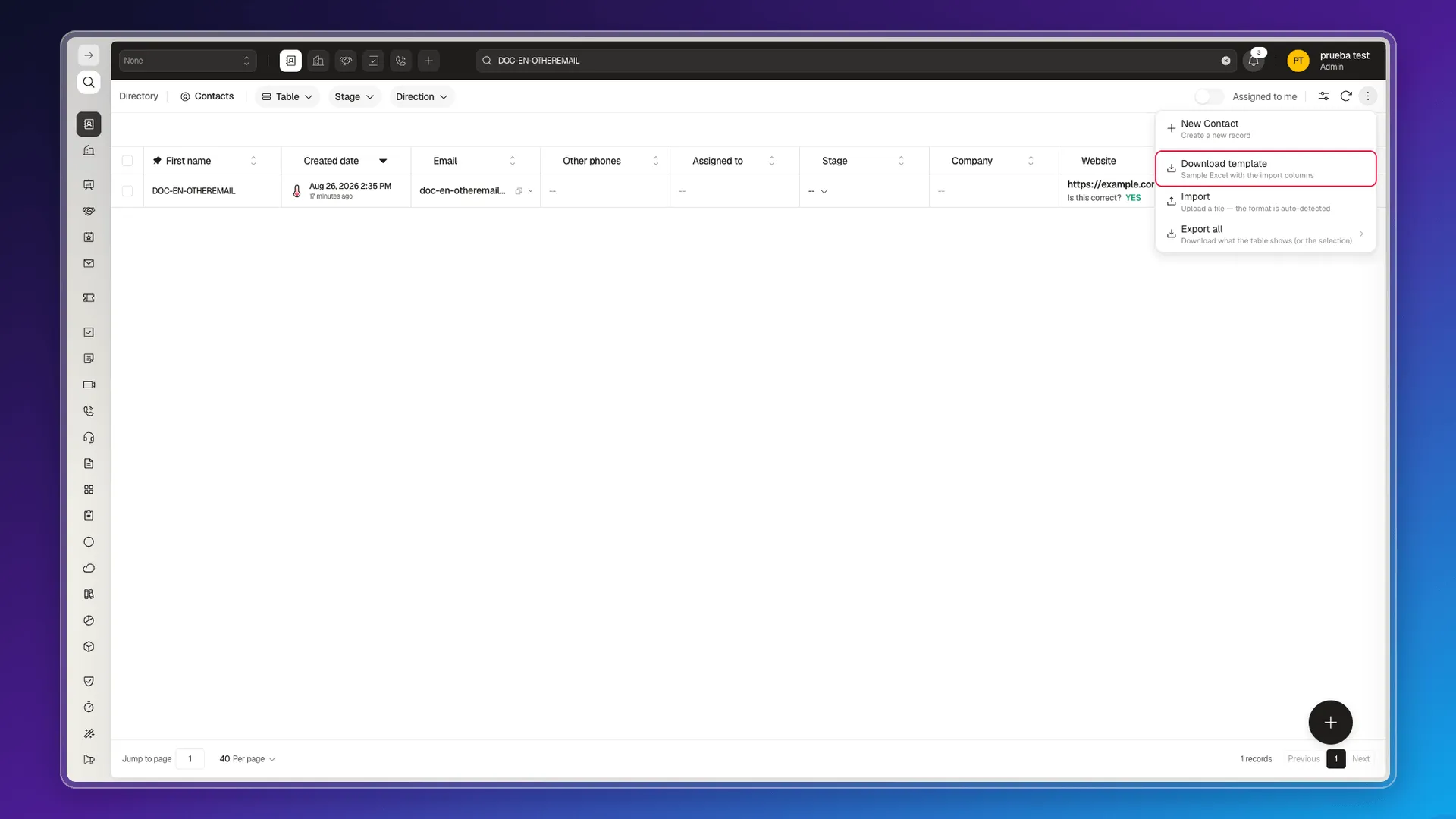1456x819 pixels.
Task: Open the ticket icon in sidebar
Action: tap(89, 298)
